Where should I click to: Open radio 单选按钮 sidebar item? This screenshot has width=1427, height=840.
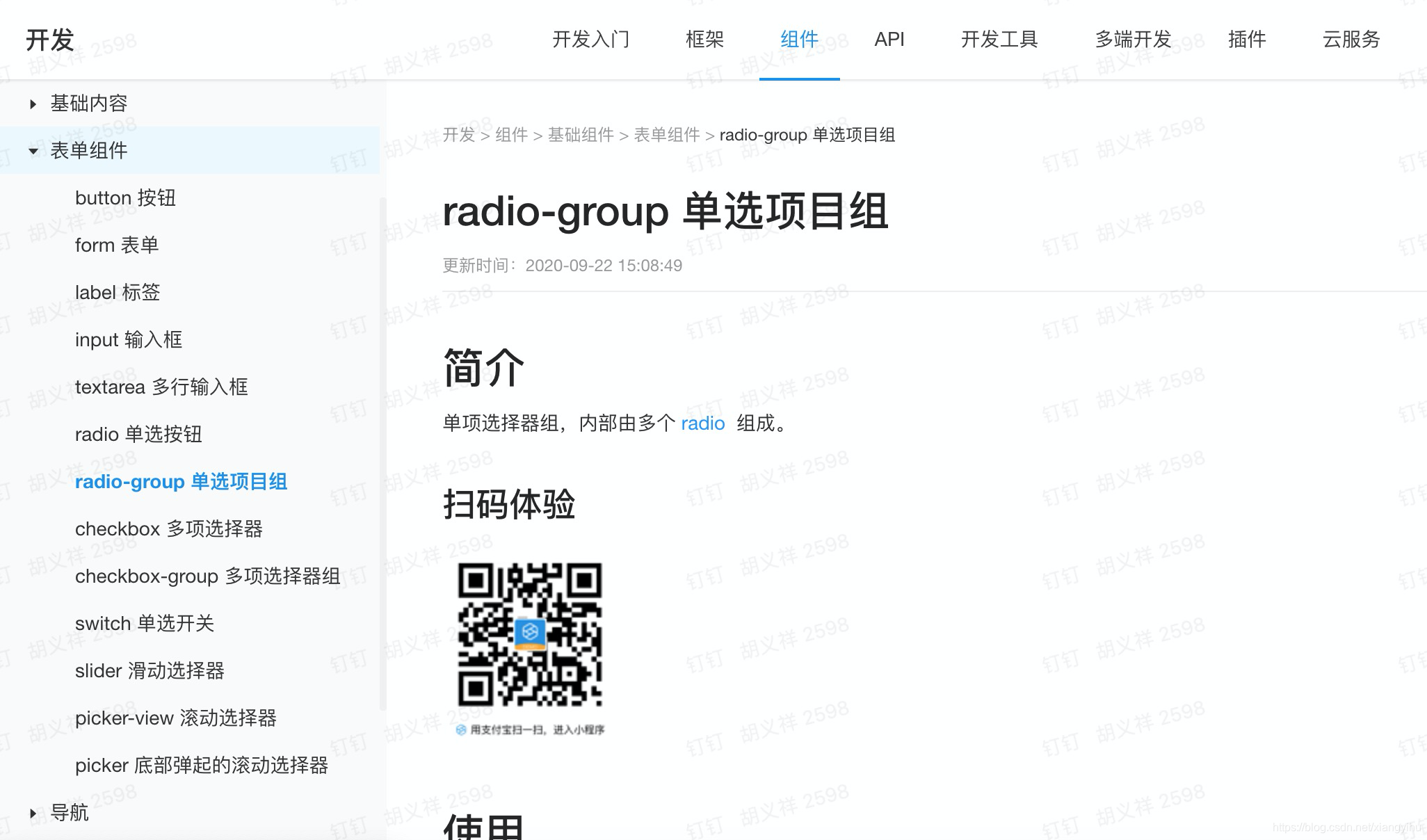point(138,435)
